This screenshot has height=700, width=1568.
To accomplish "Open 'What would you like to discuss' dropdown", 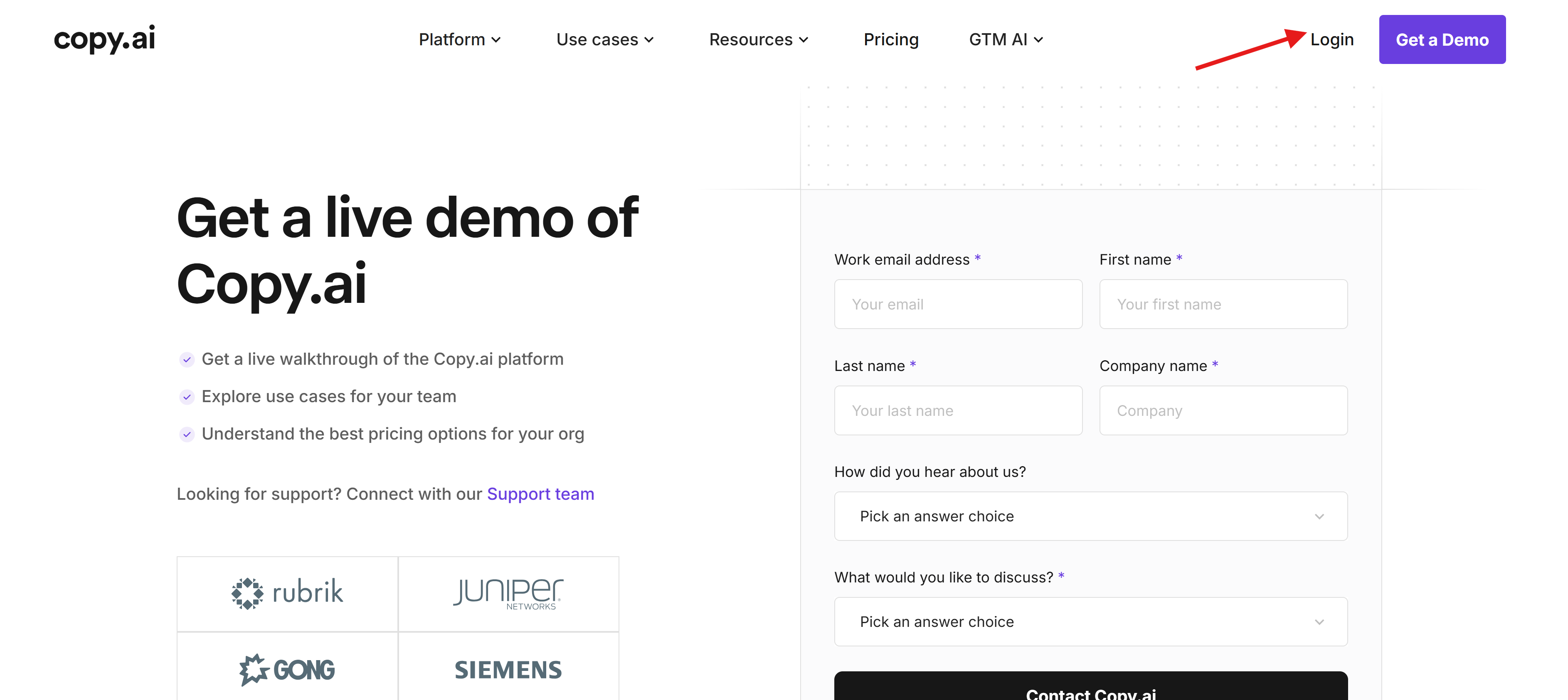I will pos(1090,621).
